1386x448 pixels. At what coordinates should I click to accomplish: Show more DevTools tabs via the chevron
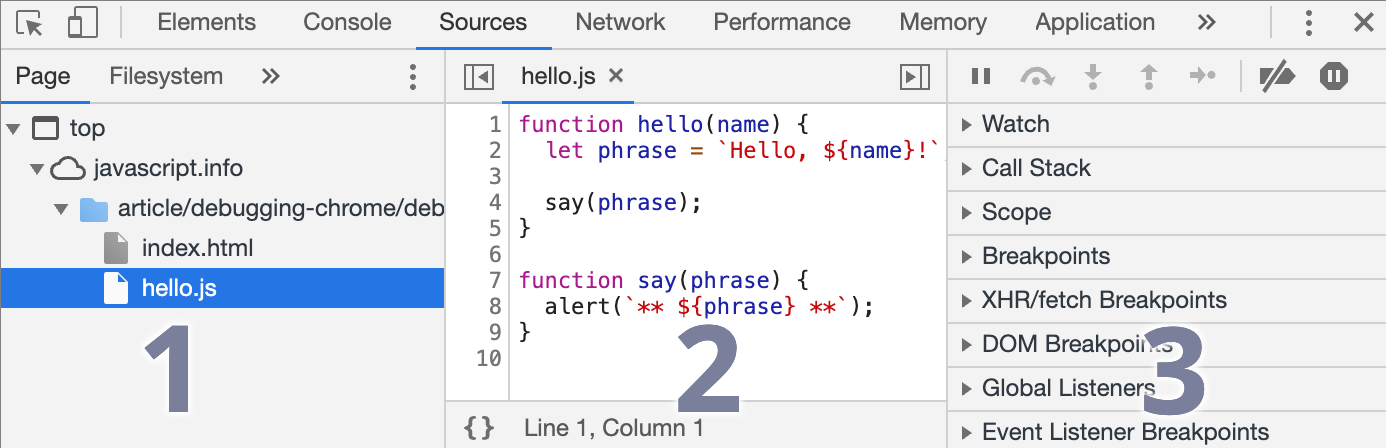pyautogui.click(x=1206, y=22)
